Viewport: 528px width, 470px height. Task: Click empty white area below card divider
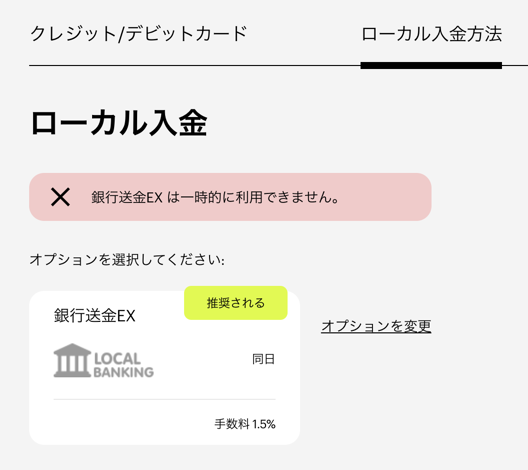(x=128, y=423)
